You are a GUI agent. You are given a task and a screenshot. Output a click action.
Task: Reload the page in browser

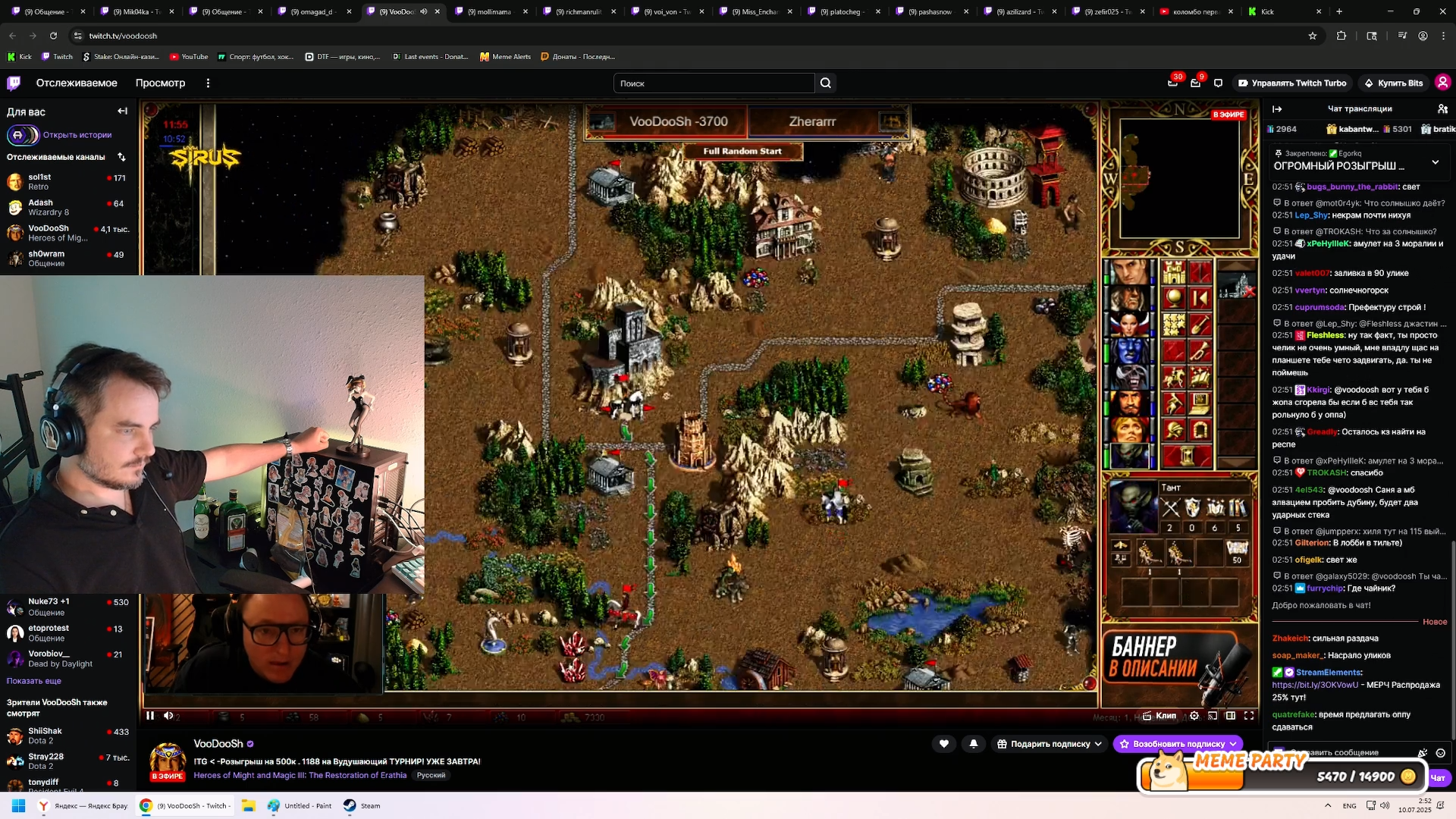[53, 36]
